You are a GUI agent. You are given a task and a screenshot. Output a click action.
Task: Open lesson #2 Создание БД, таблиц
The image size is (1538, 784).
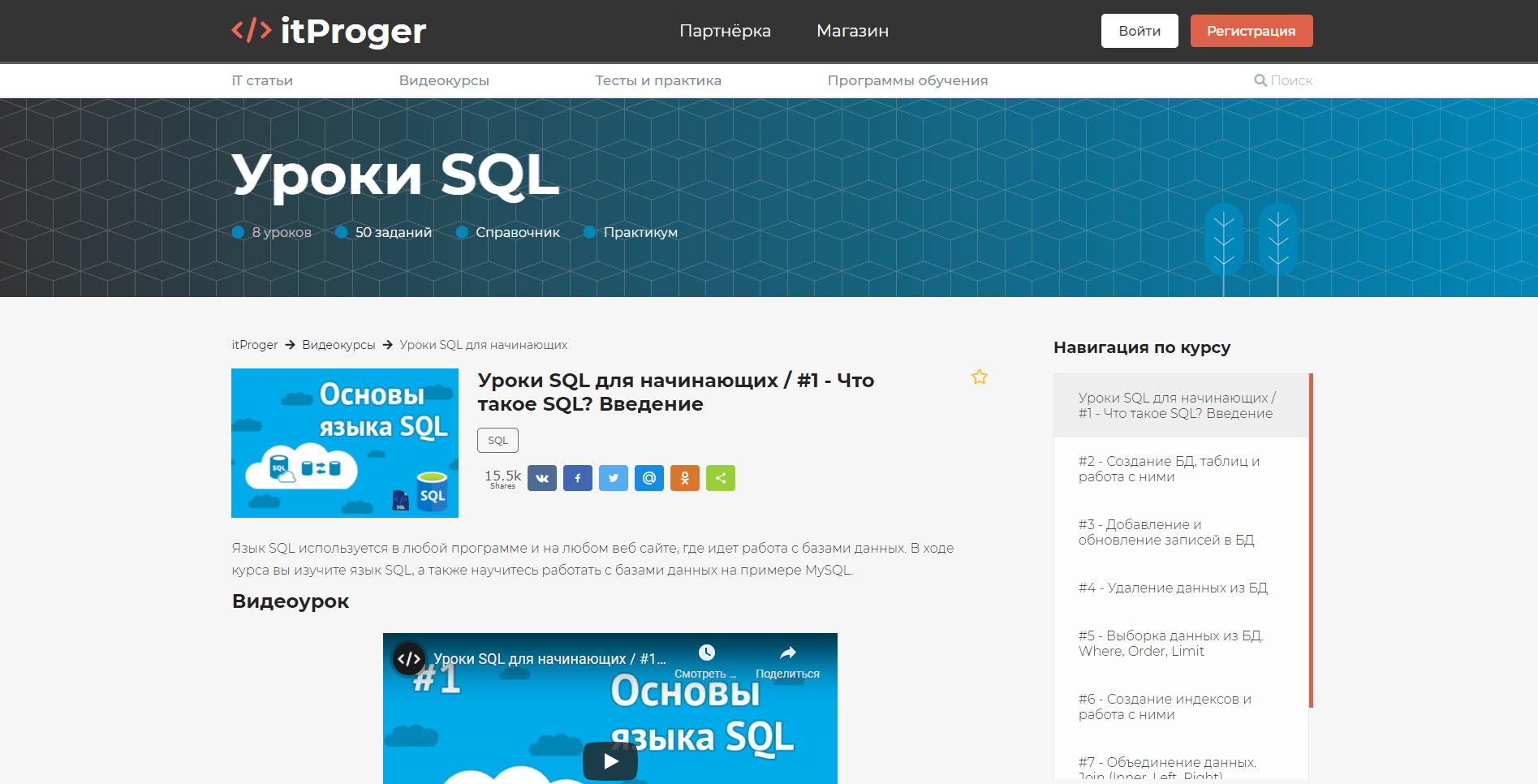point(1181,469)
